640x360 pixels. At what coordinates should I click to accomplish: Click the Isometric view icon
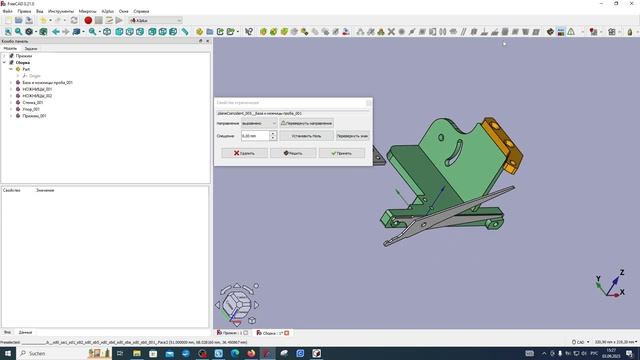(107, 31)
